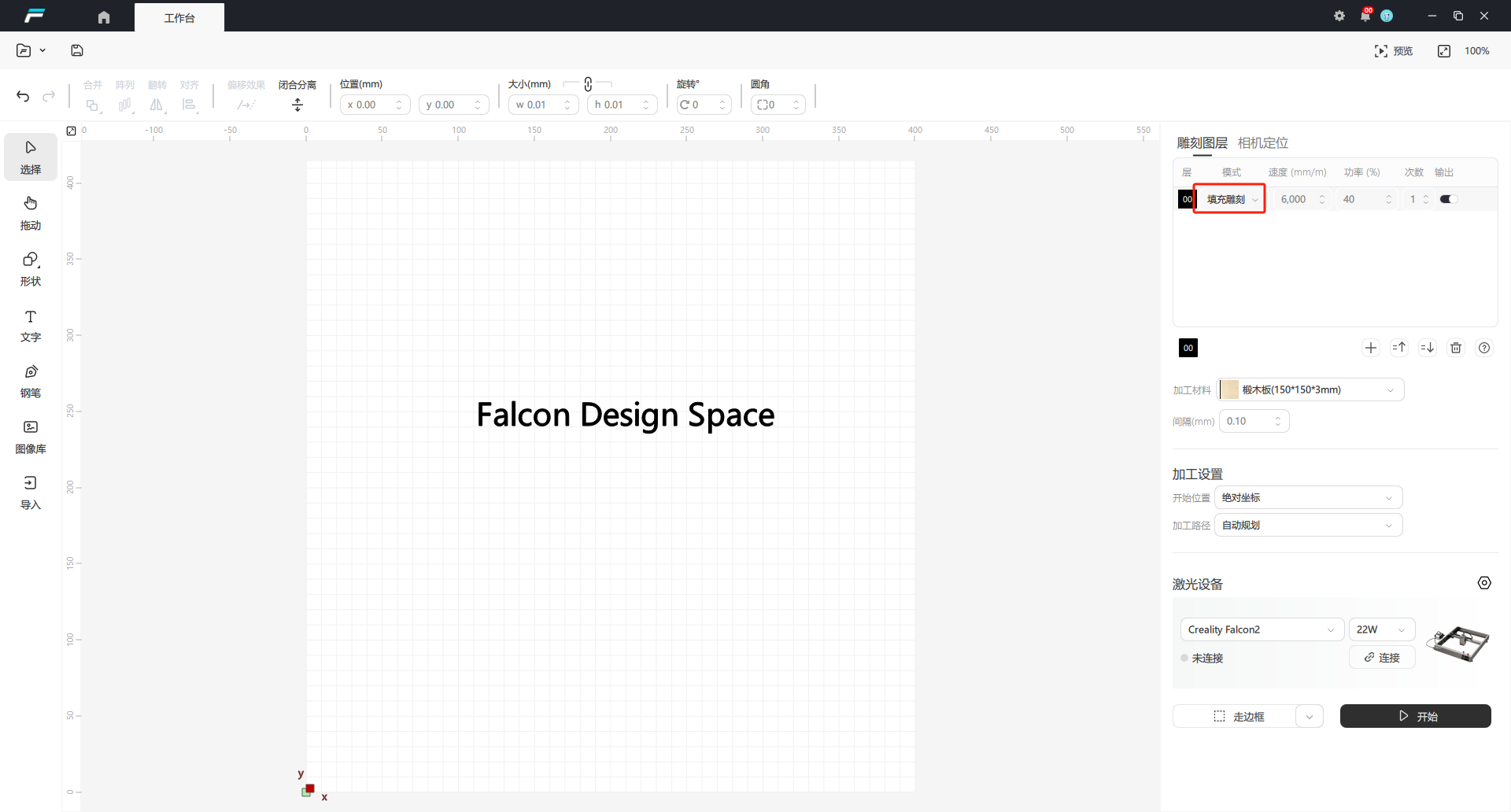Open the Shape (形状) tool

(31, 268)
